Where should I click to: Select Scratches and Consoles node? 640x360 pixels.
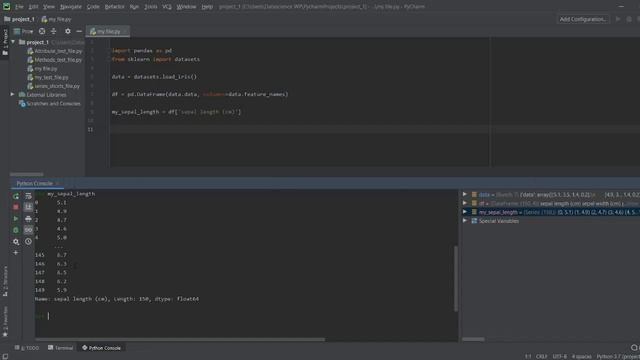point(50,104)
